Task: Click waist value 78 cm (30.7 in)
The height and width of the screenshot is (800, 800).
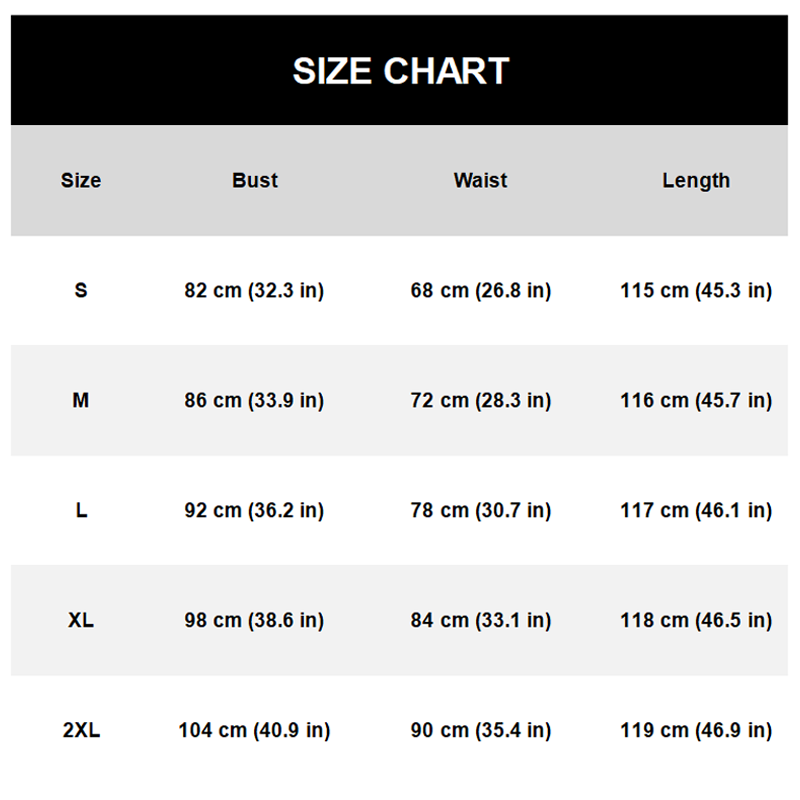Action: pyautogui.click(x=480, y=511)
